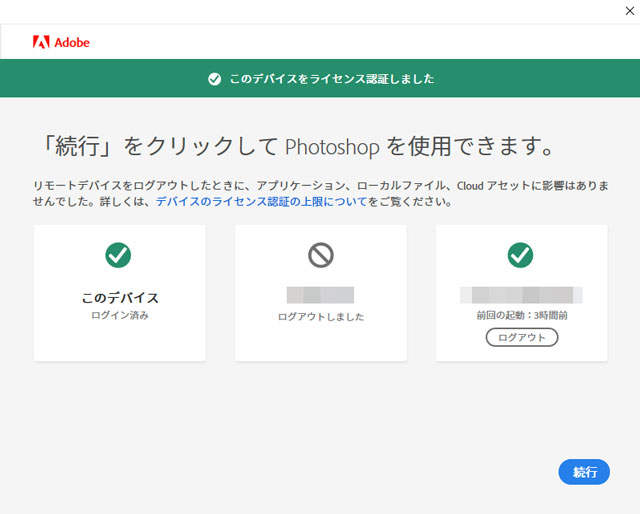
Task: Click the blurred device name above 前回の起動
Action: point(521,295)
